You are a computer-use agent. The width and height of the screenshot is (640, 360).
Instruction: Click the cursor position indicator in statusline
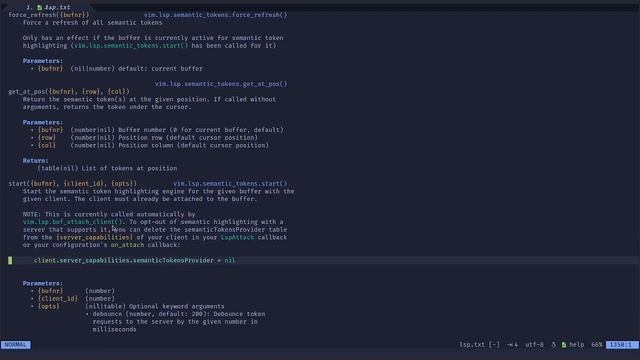622,345
